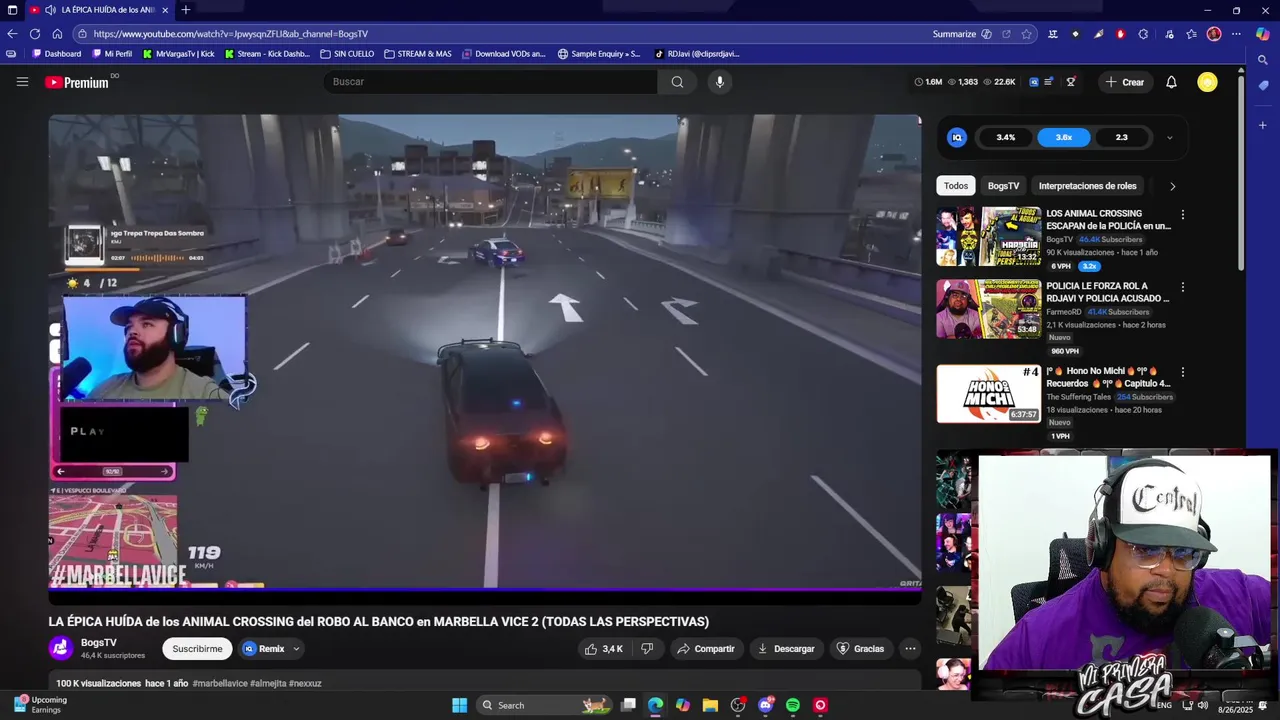Open the Dashboard bookmark
This screenshot has width=1280, height=720.
(57, 54)
